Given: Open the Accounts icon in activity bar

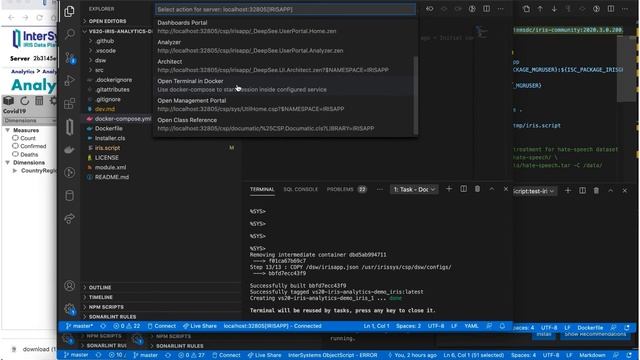Looking at the screenshot, I should click(69, 286).
